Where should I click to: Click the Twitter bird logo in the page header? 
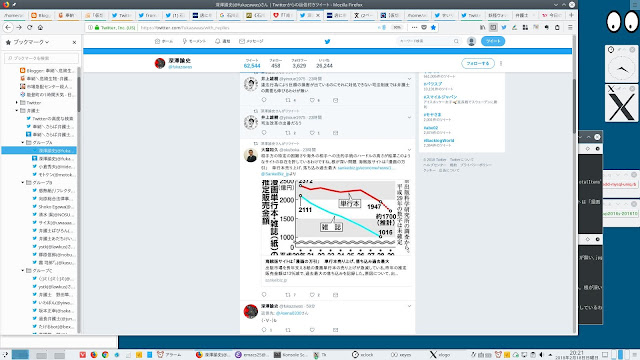327,41
